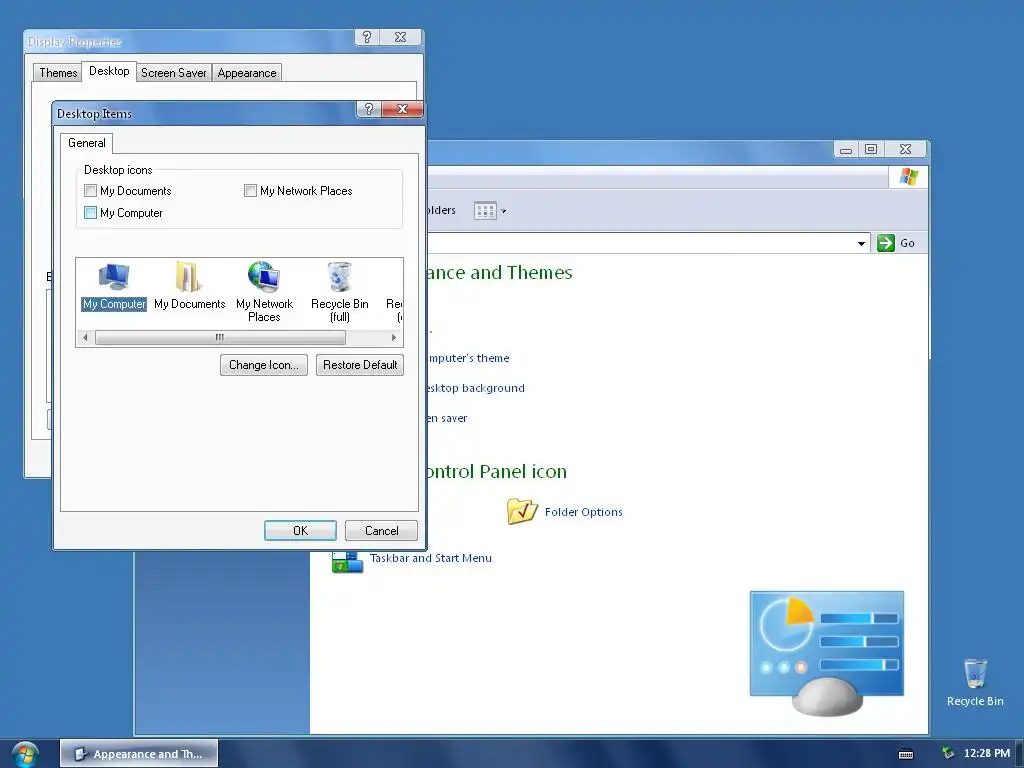Click the Restore Default button
Image resolution: width=1024 pixels, height=768 pixels.
(x=360, y=365)
